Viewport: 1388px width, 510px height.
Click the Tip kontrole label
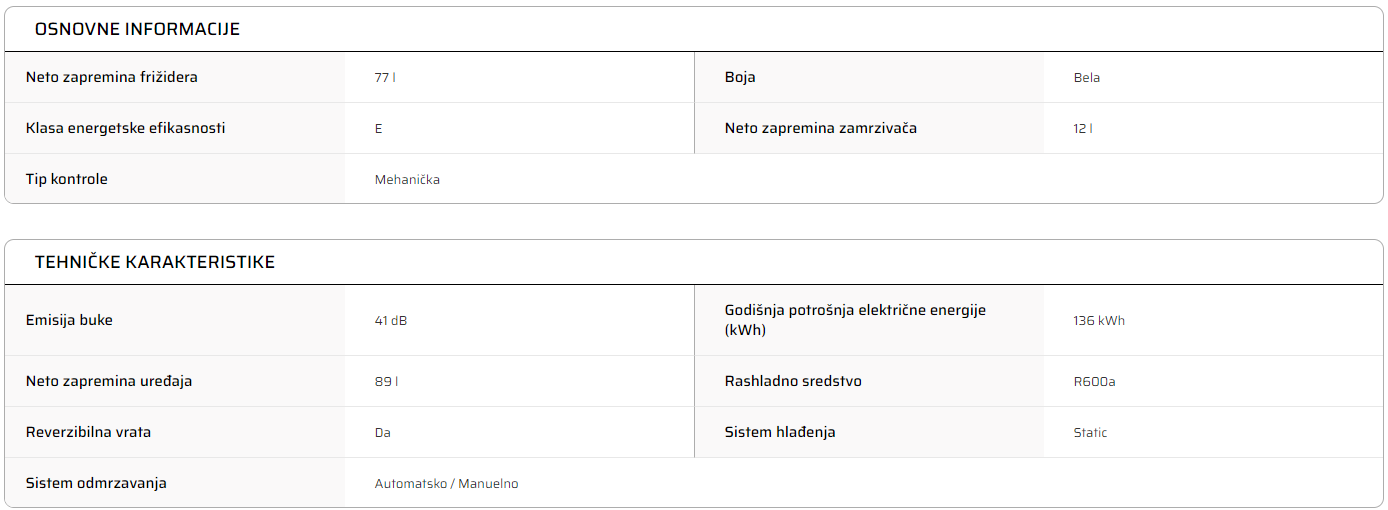click(67, 179)
